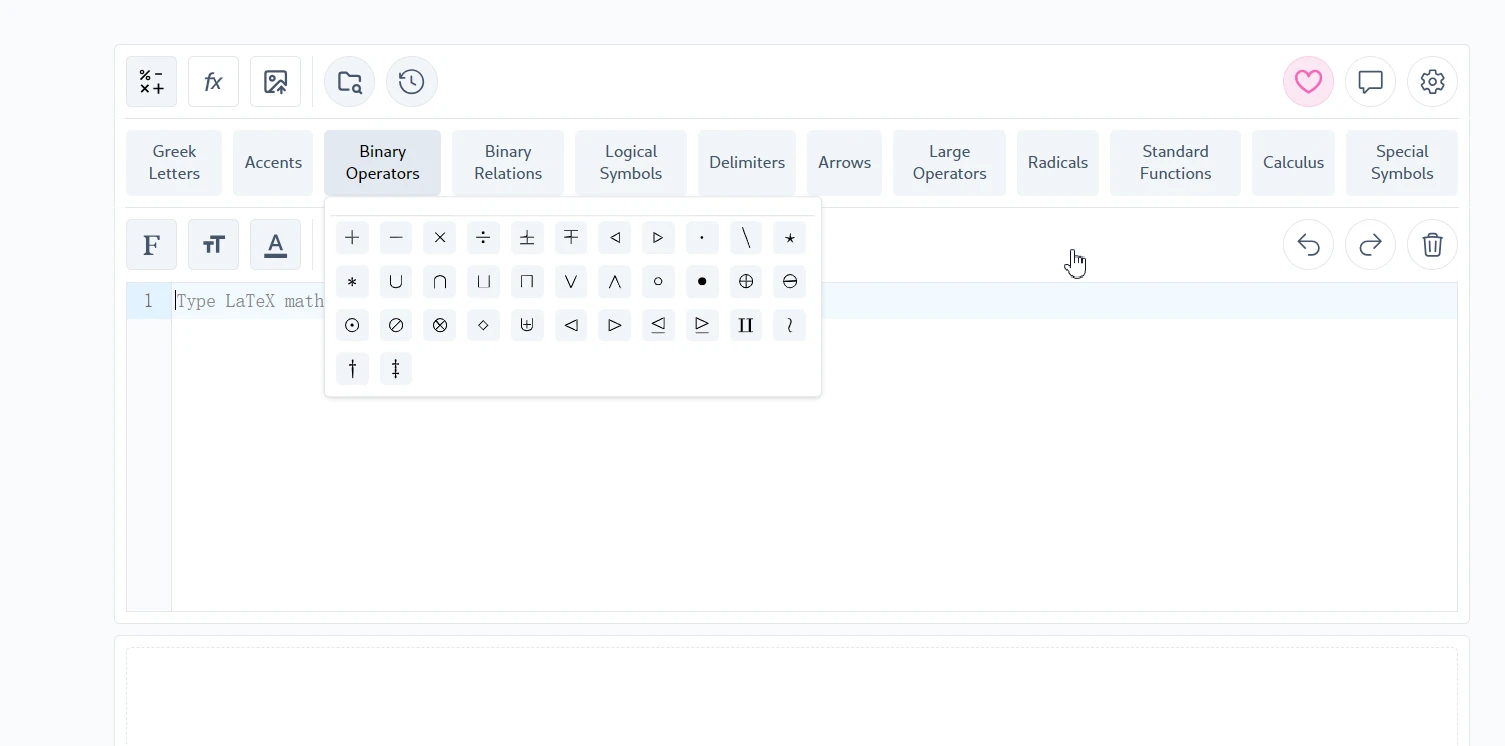Switch to the Calculus tab
The height and width of the screenshot is (746, 1505).
click(x=1293, y=163)
